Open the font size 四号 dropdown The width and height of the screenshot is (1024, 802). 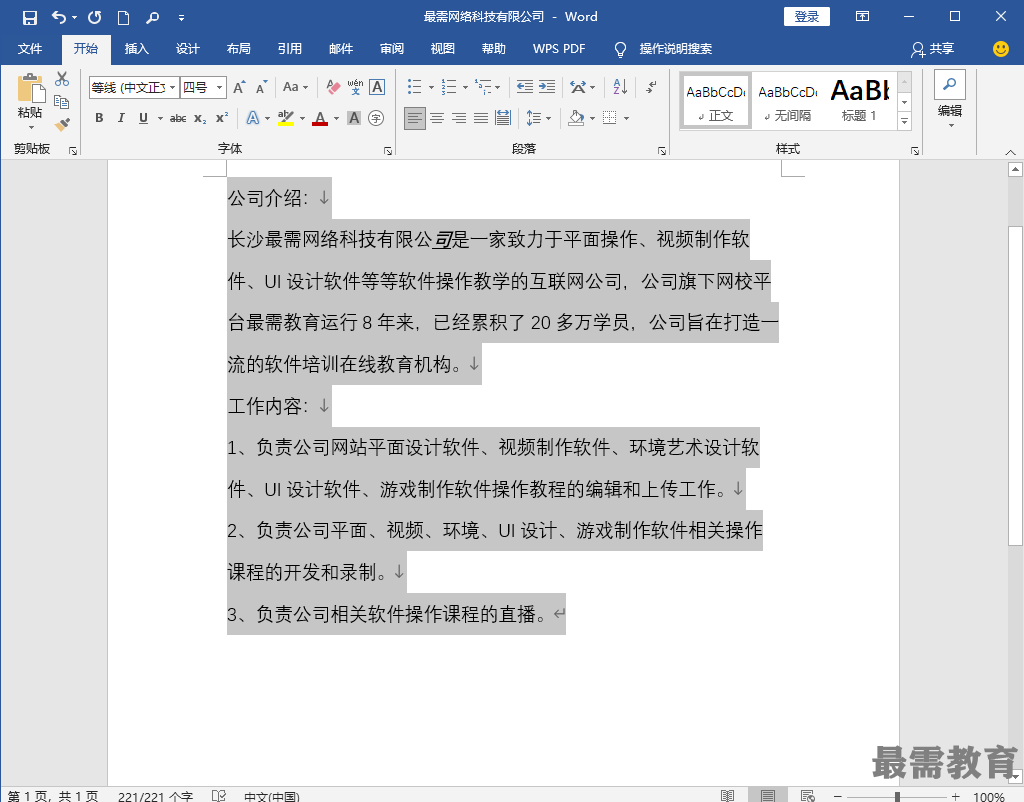pyautogui.click(x=219, y=88)
